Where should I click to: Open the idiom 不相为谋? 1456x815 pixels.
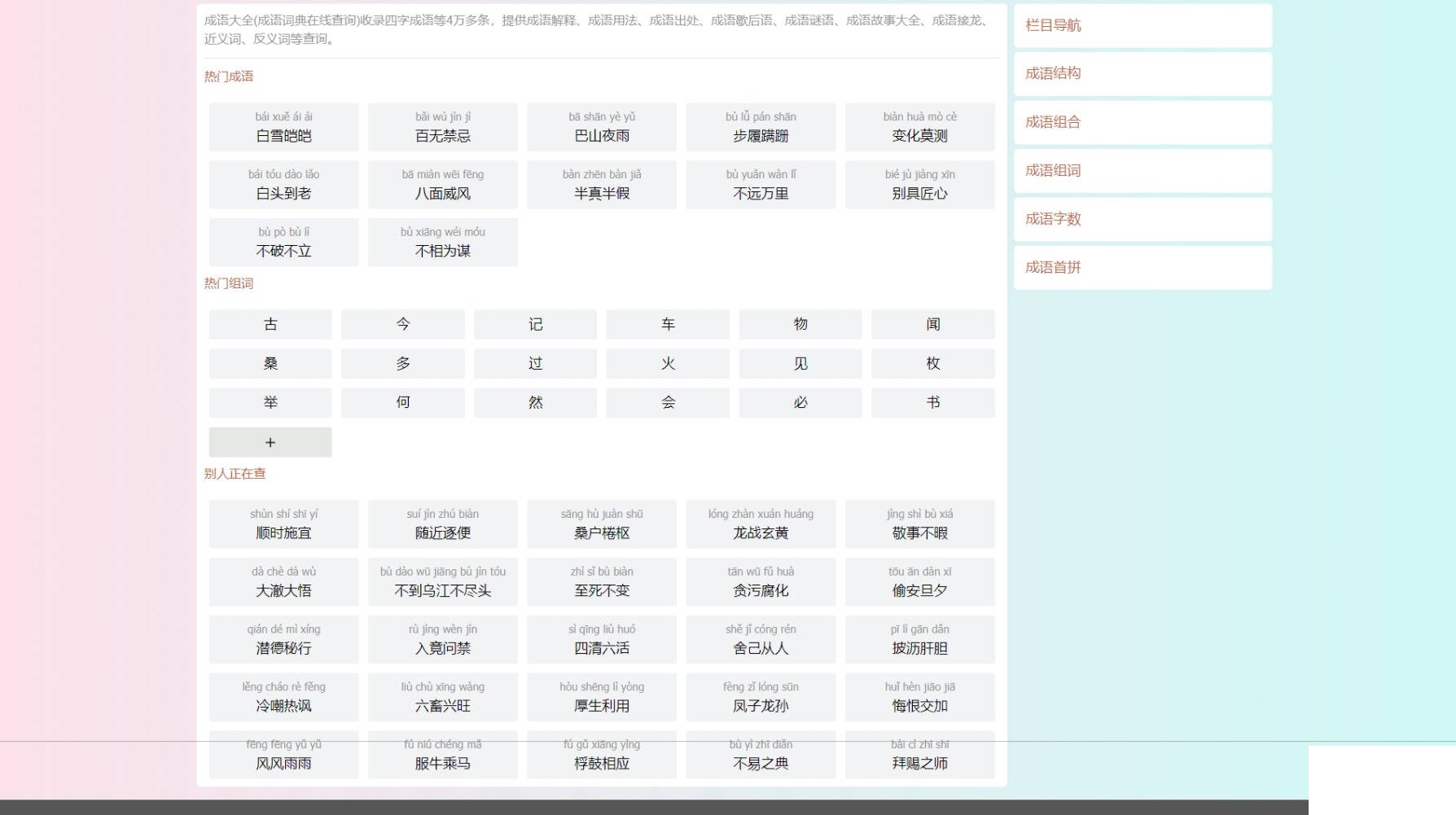click(443, 243)
